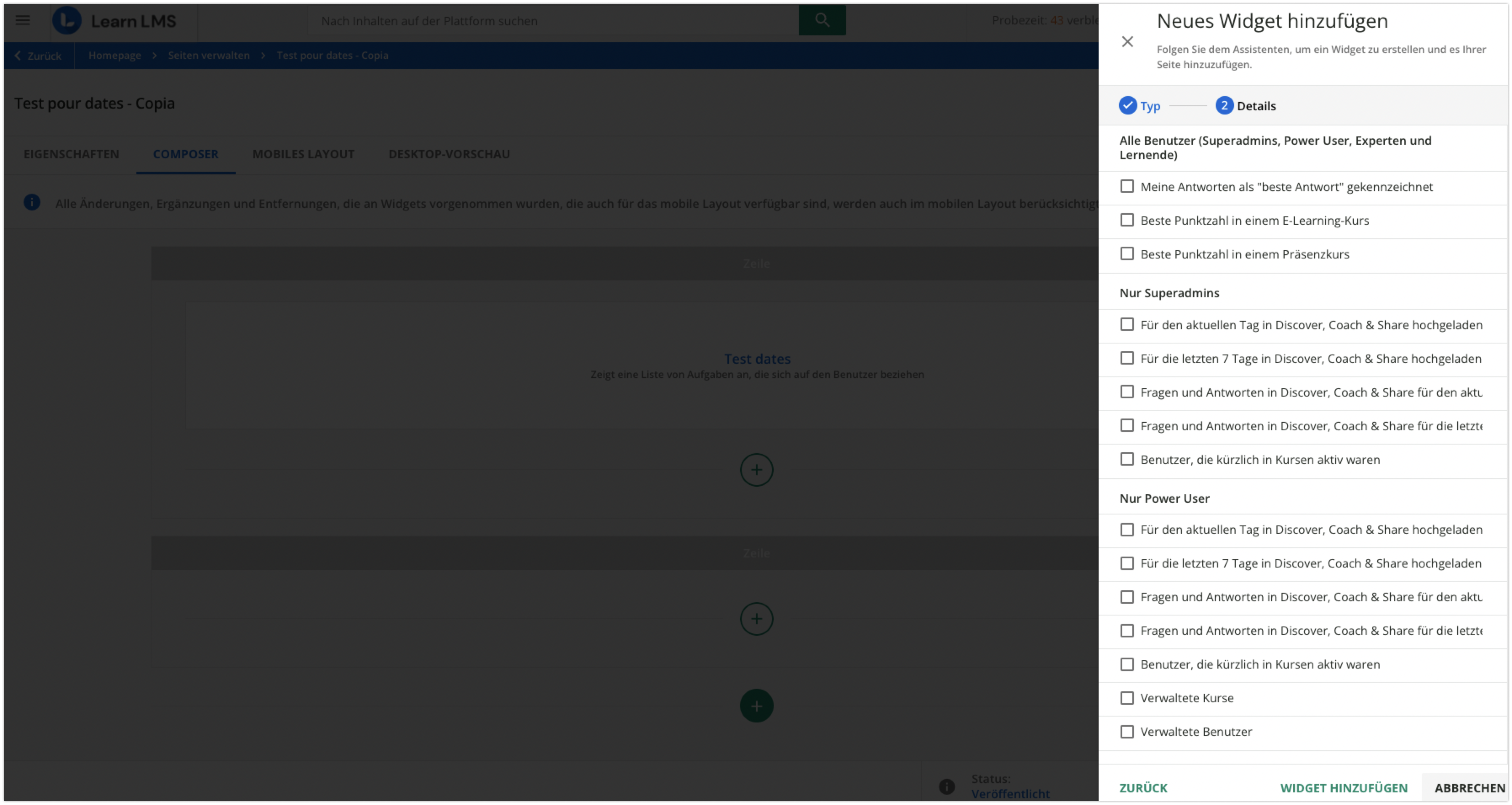Add widget with plus in first Zeile
The image size is (1512, 805).
(756, 470)
